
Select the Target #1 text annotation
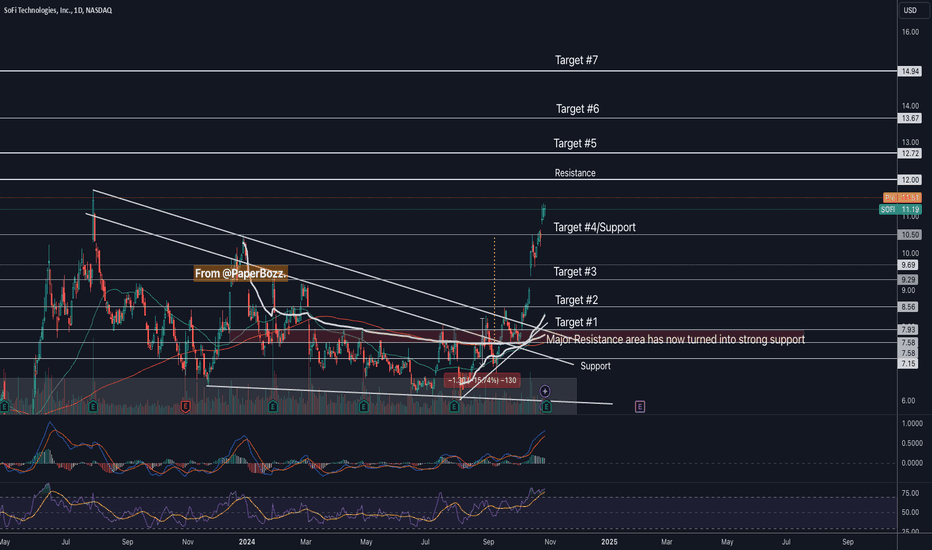pyautogui.click(x=576, y=322)
